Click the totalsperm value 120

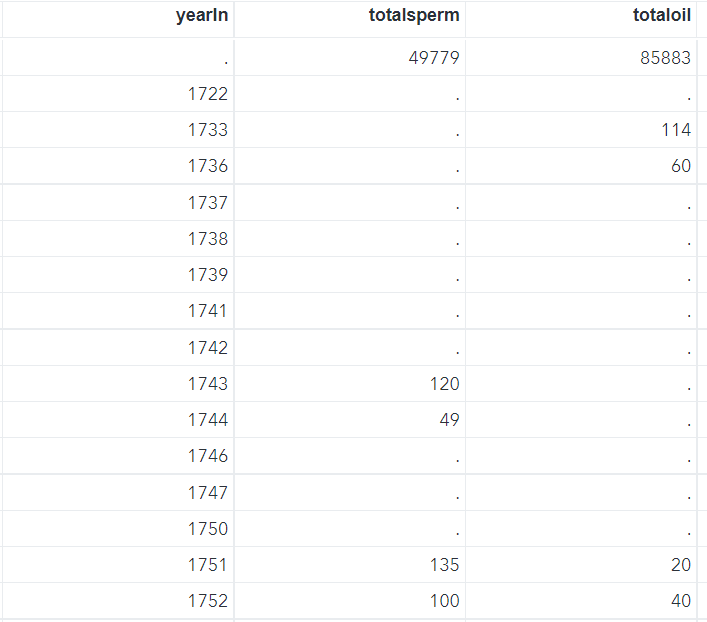(445, 384)
